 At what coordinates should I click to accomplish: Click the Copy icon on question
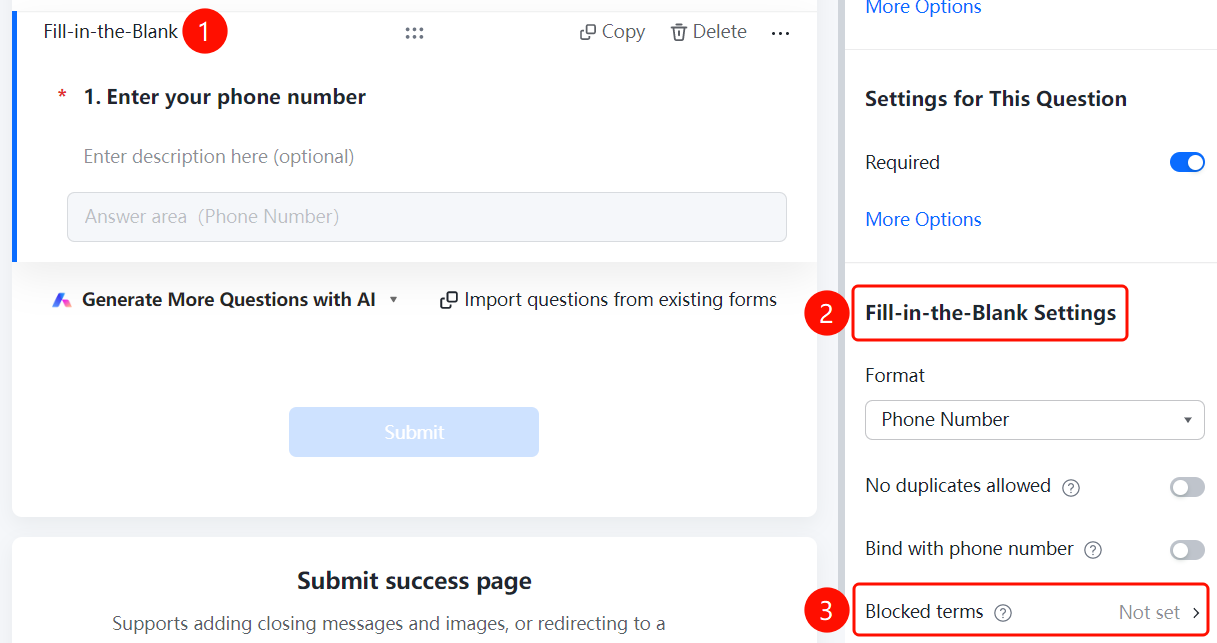pos(588,32)
